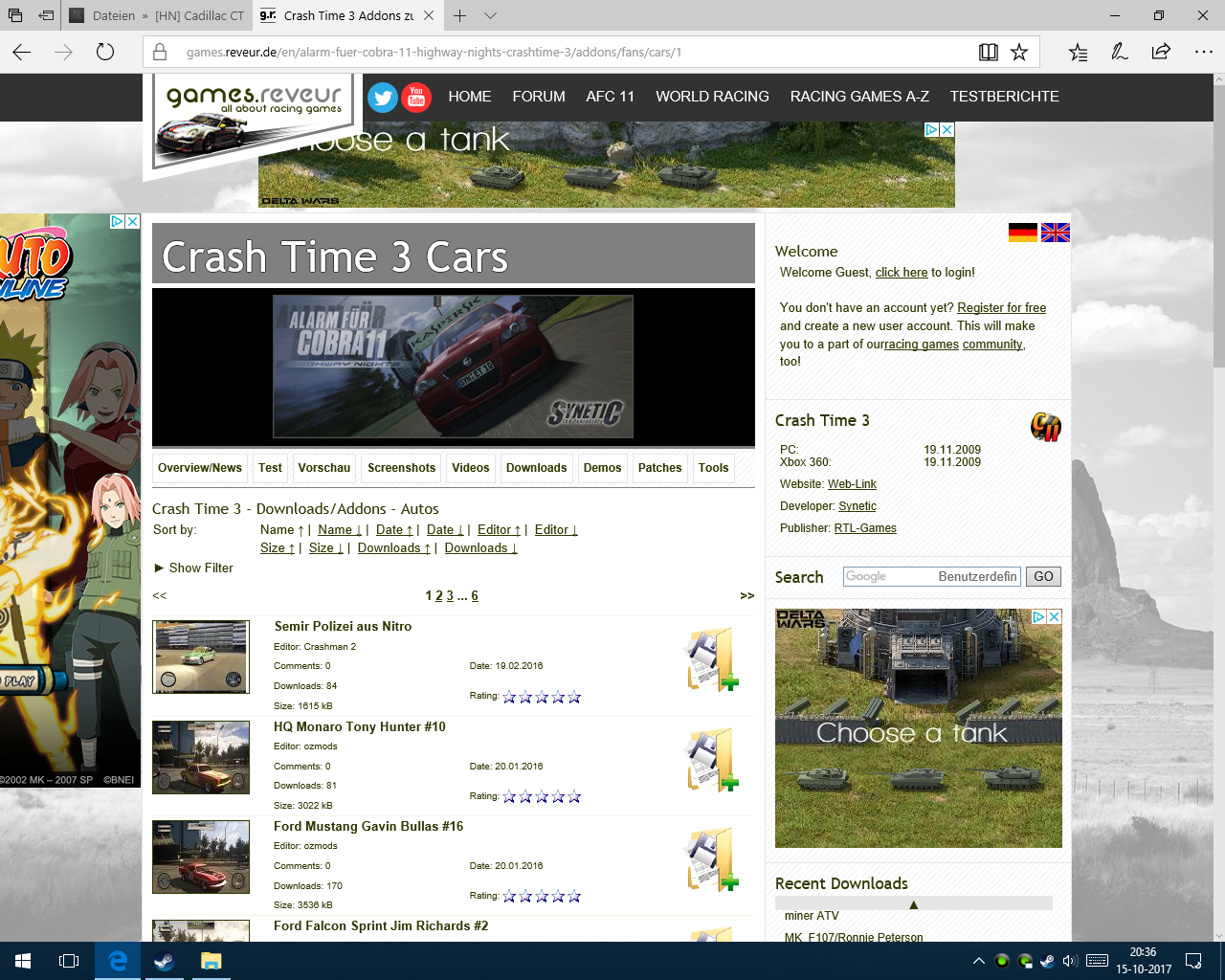Open browser settings and more menu

point(1204,52)
